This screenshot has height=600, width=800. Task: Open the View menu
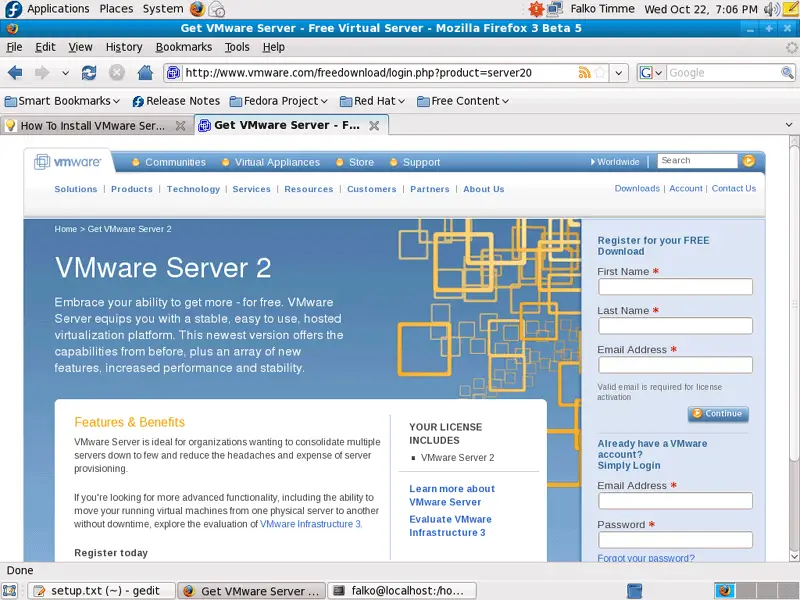click(81, 47)
